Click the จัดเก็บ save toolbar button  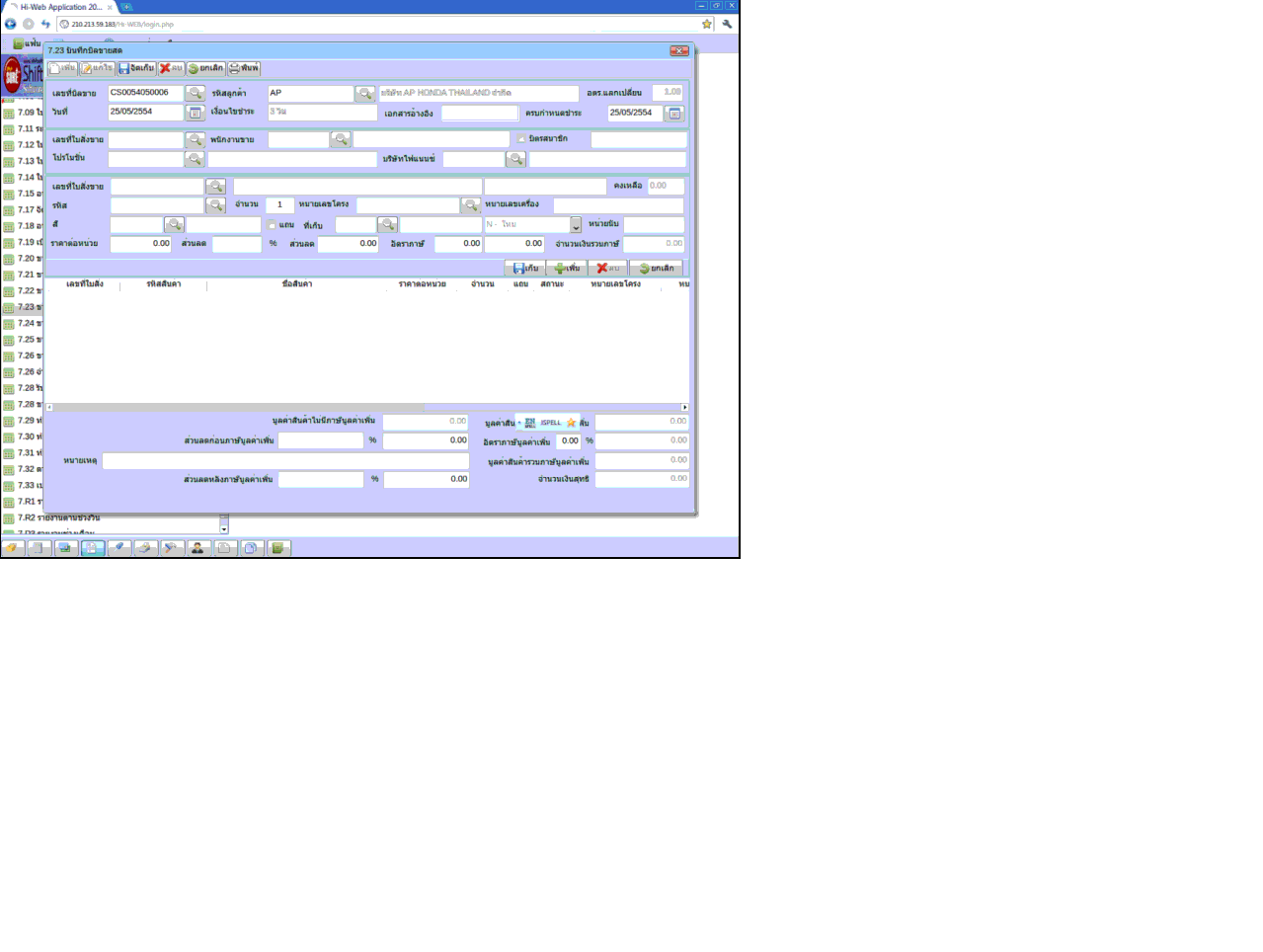[x=136, y=68]
